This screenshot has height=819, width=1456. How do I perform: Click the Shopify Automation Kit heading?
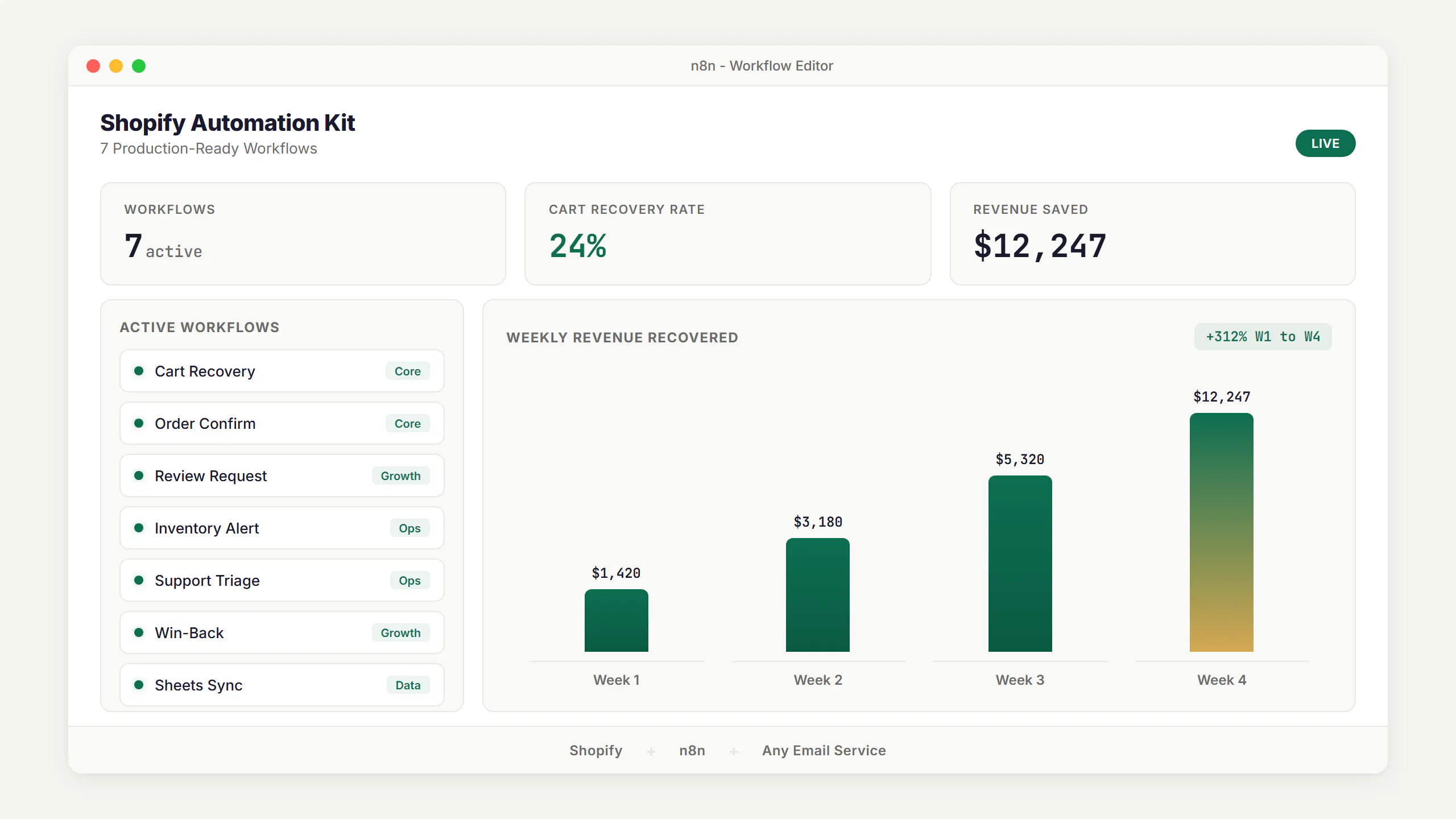click(x=227, y=123)
